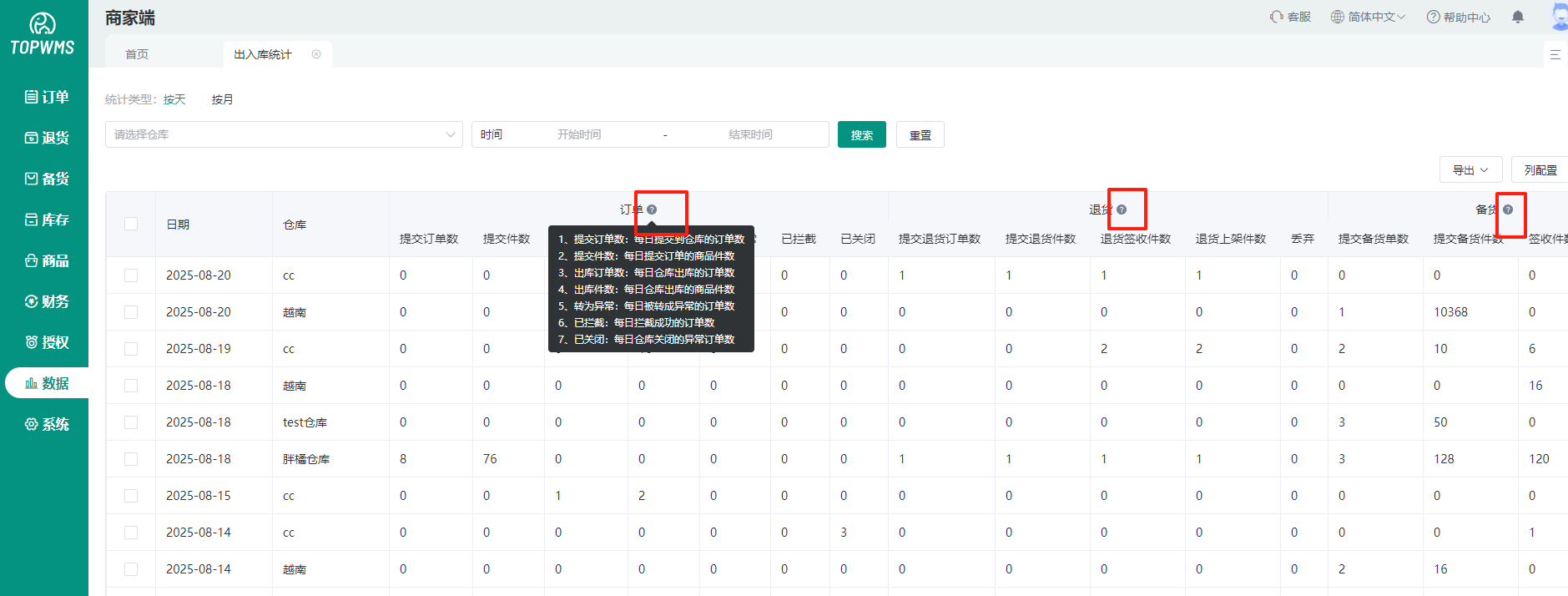This screenshot has width=1568, height=596.
Task: Open the 简体中文 language selector
Action: pos(1368,17)
